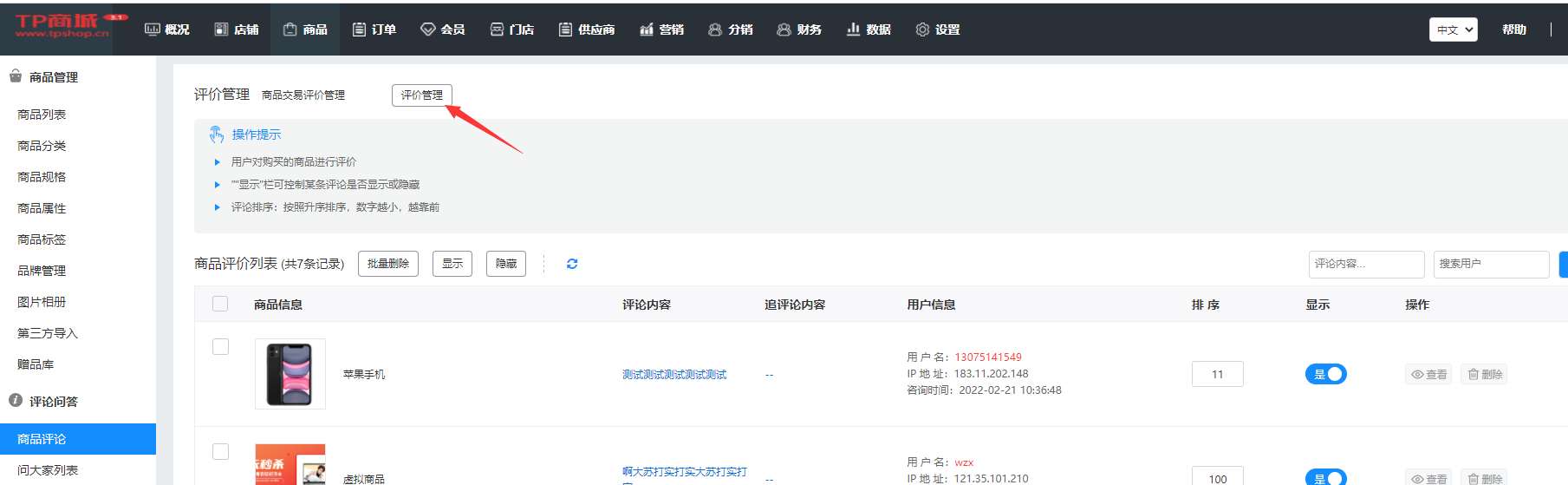
Task: Open the 概况 overview icon in the top bar
Action: pyautogui.click(x=153, y=29)
